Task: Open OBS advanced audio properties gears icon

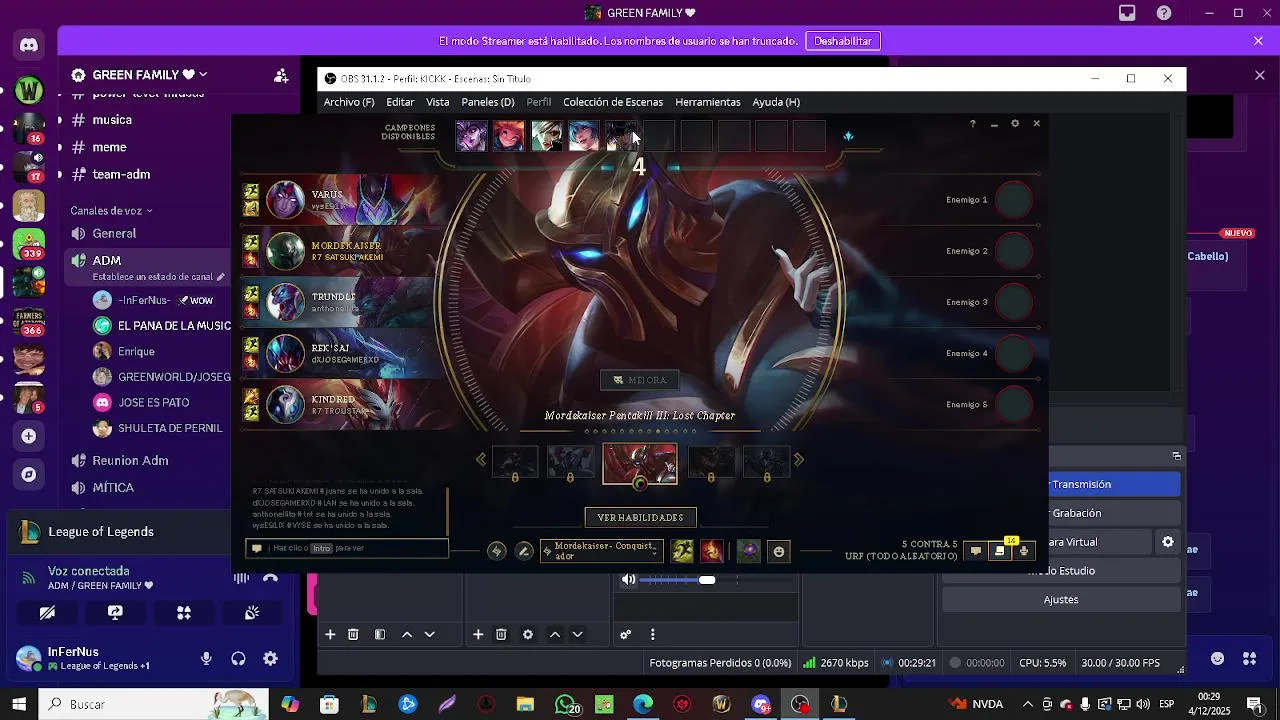Action: tap(625, 635)
